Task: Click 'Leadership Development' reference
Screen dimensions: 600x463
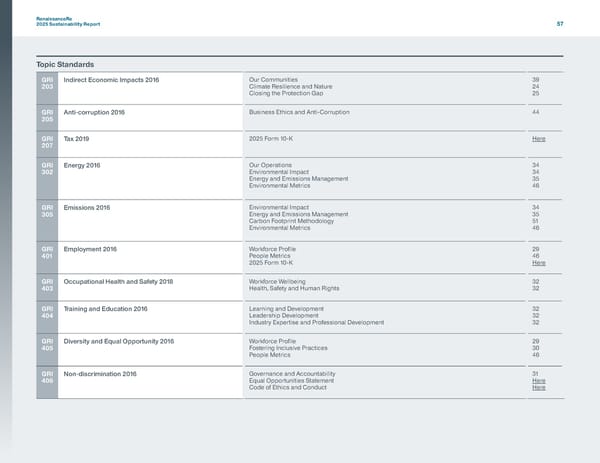Action: [x=284, y=316]
